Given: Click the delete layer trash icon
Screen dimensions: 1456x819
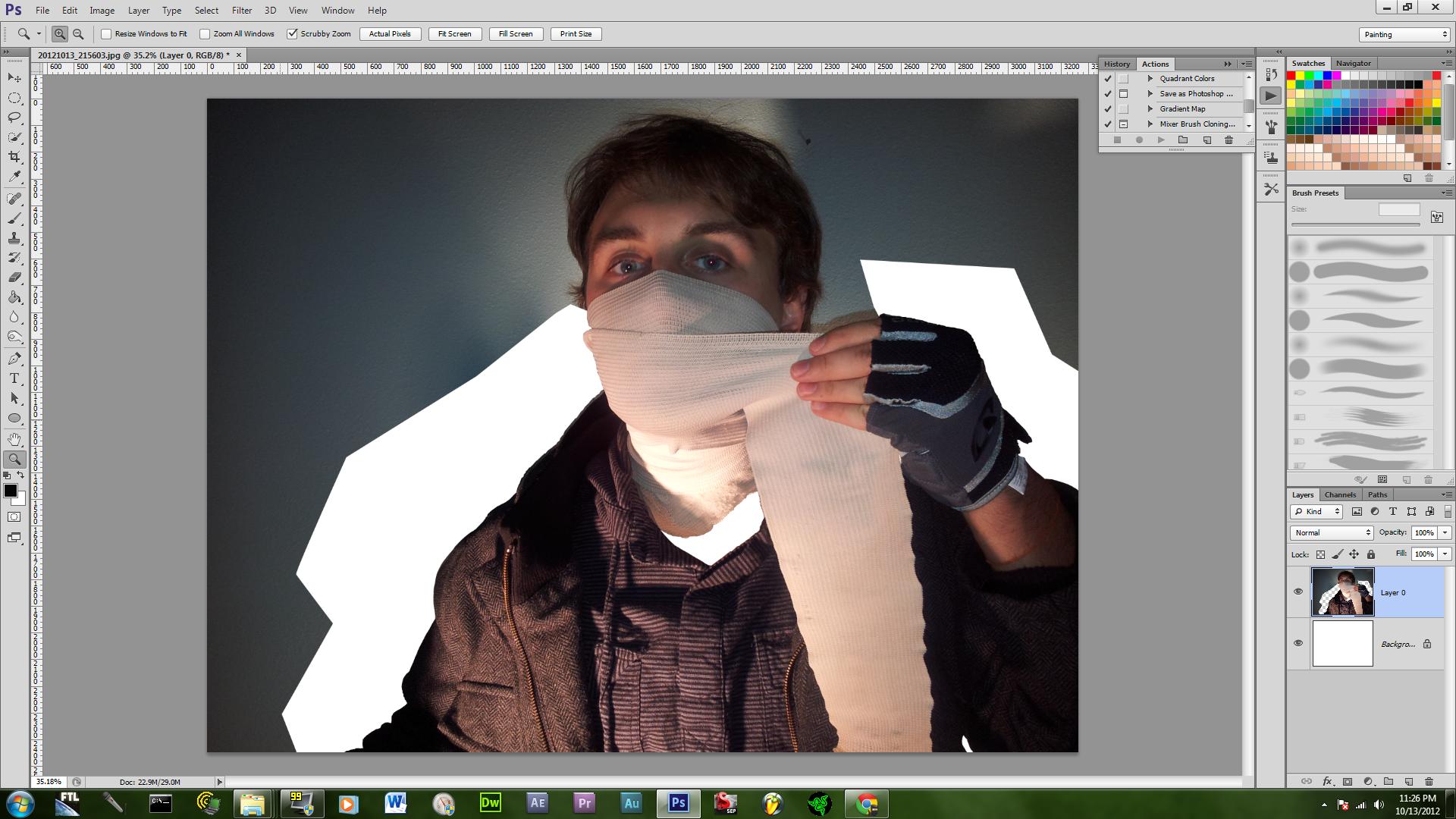Looking at the screenshot, I should 1429,781.
